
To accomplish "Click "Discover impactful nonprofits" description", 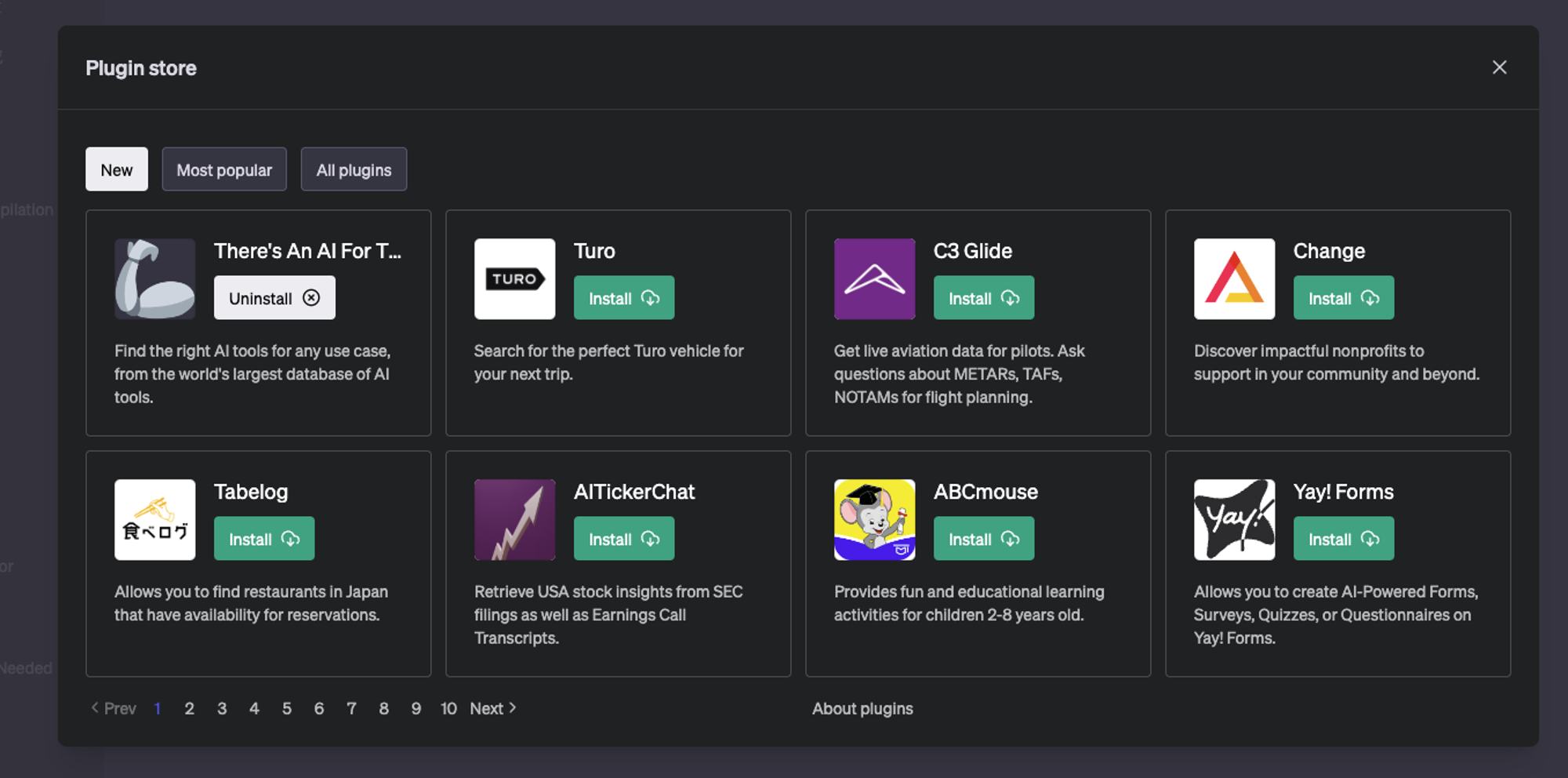I will (x=1337, y=362).
